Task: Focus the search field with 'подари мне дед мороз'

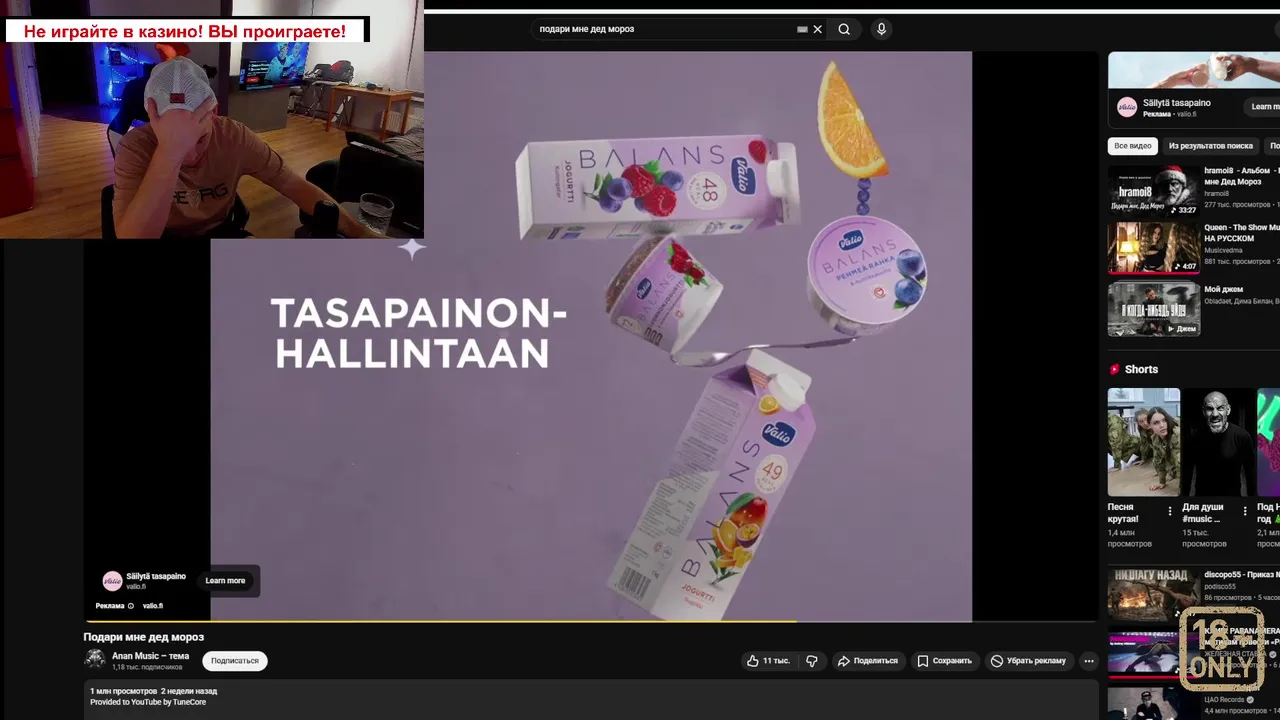Action: point(665,29)
